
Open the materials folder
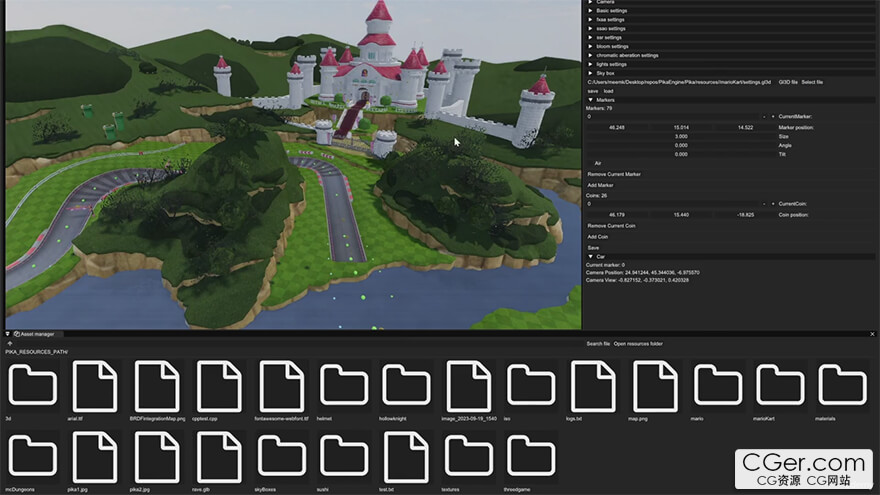pyautogui.click(x=842, y=386)
